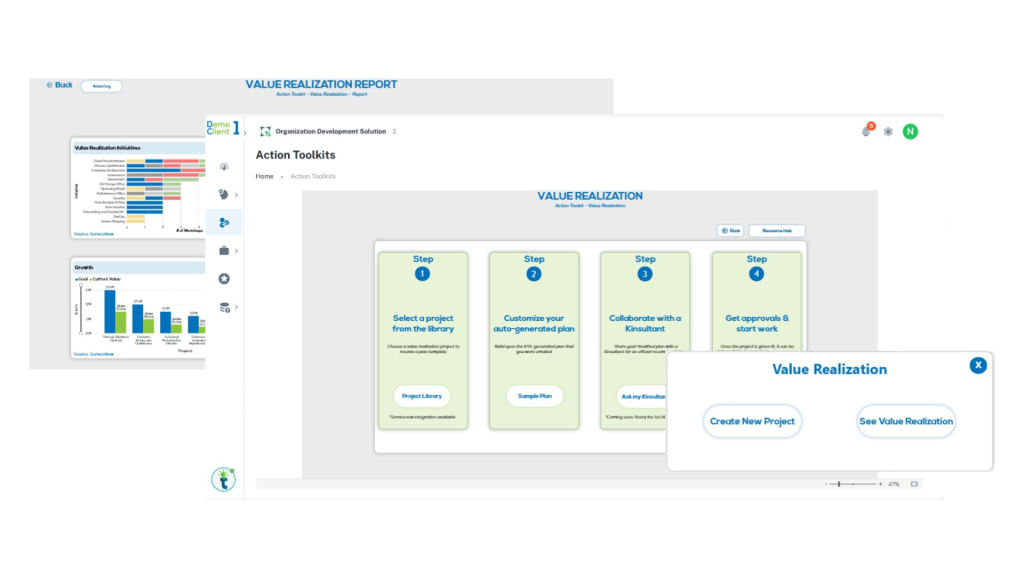Screen dimensions: 1024x576
Task: Close the Value Realization popup
Action: pyautogui.click(x=978, y=365)
